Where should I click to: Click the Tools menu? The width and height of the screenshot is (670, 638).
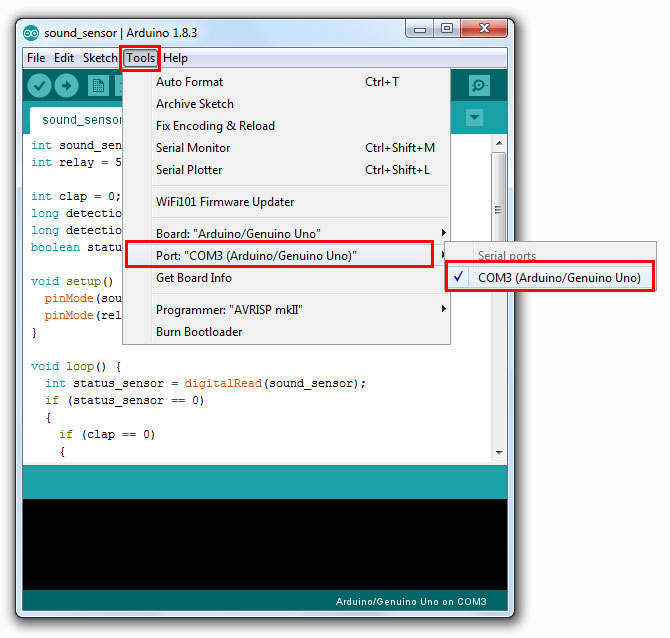[140, 58]
